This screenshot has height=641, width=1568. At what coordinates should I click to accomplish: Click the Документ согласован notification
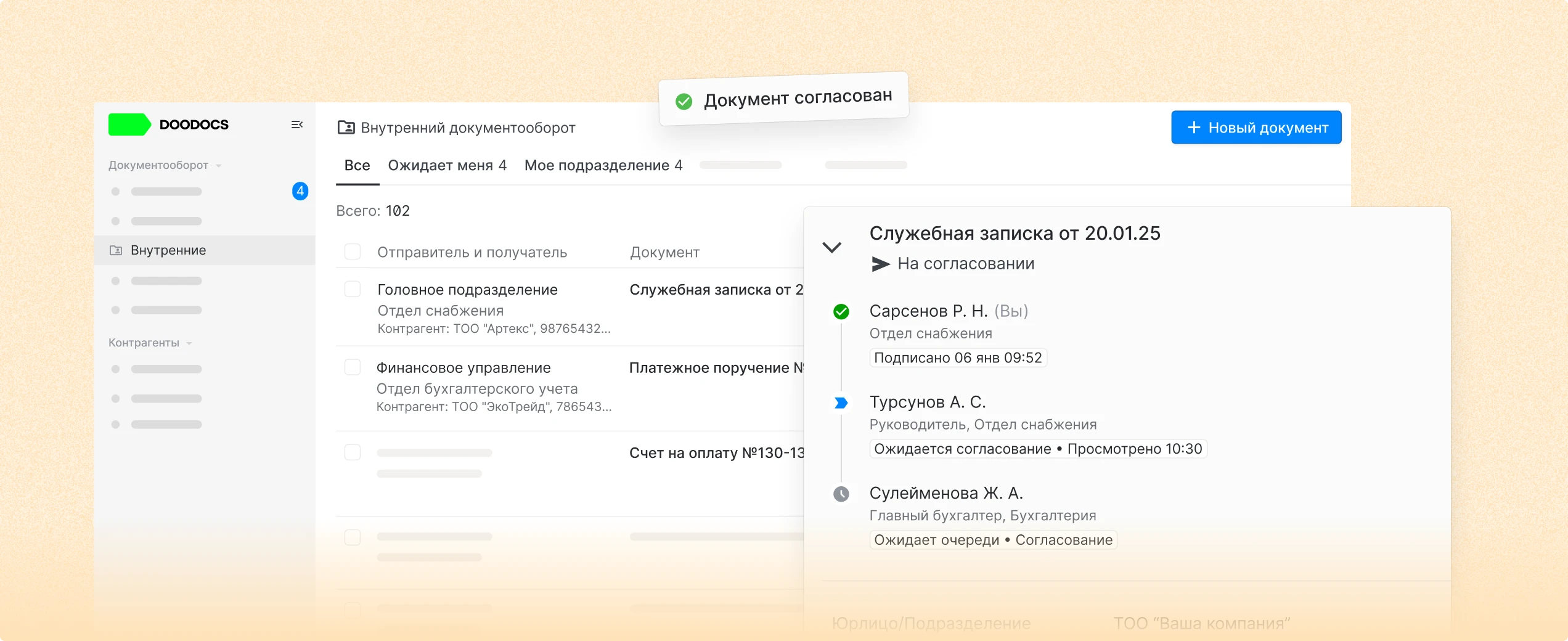[784, 99]
